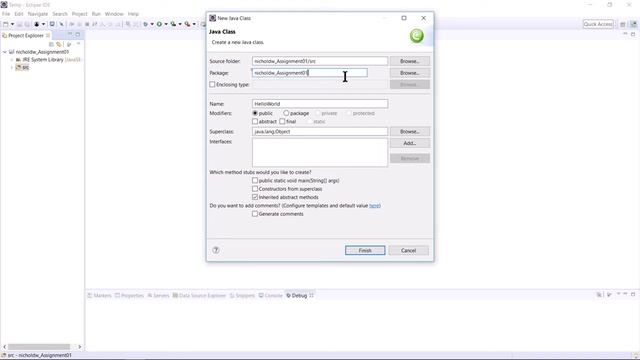Uncheck Inherited abstract methods option
Screen dimensions: 640x360
(x=255, y=197)
